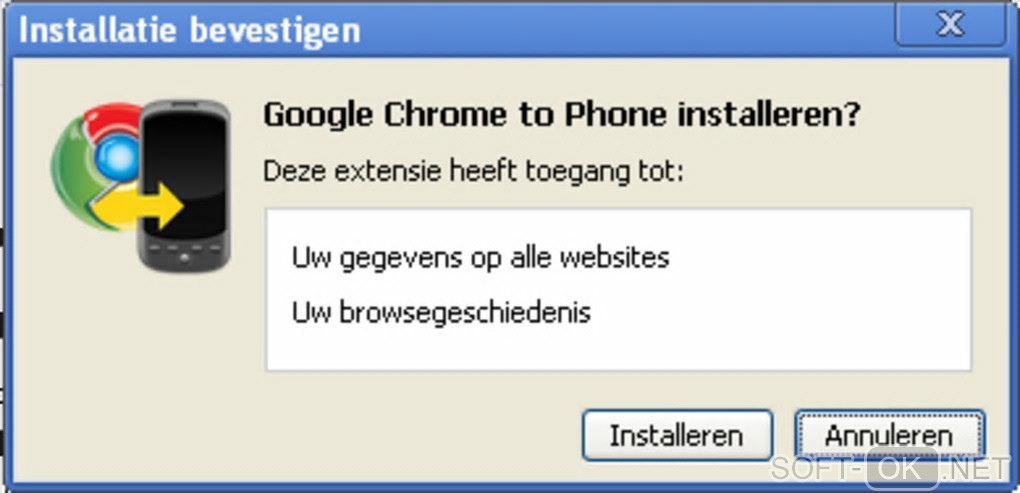Click the SOFT-OK.NET watermark logo
1020x493 pixels.
889,468
